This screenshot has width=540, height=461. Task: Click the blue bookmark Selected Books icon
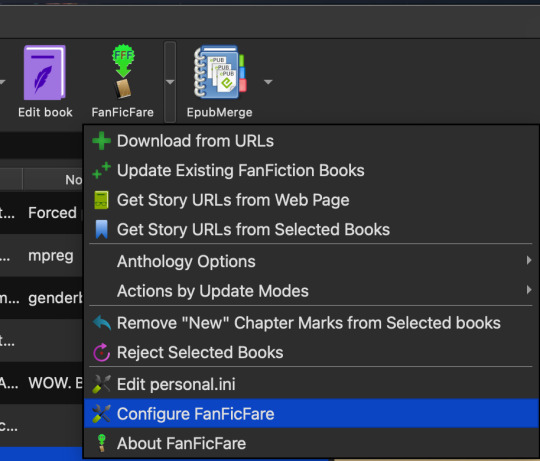[102, 230]
